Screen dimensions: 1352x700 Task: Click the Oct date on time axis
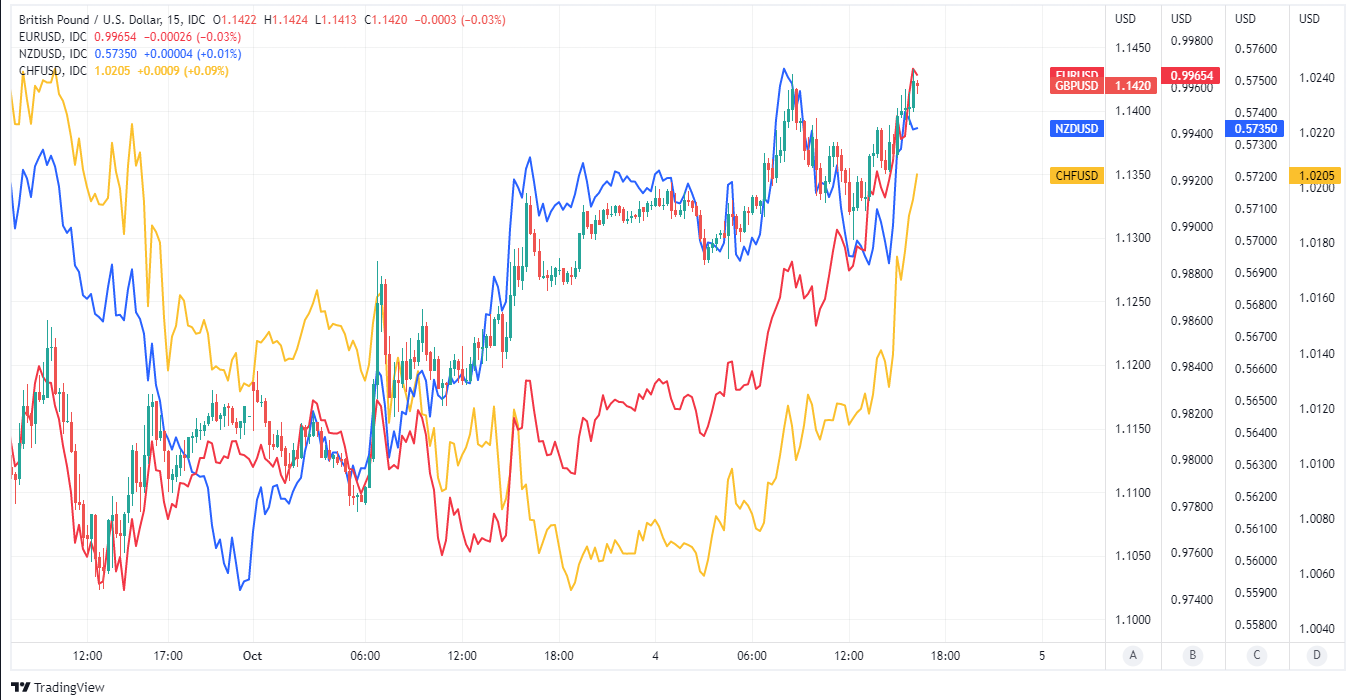[x=252, y=656]
